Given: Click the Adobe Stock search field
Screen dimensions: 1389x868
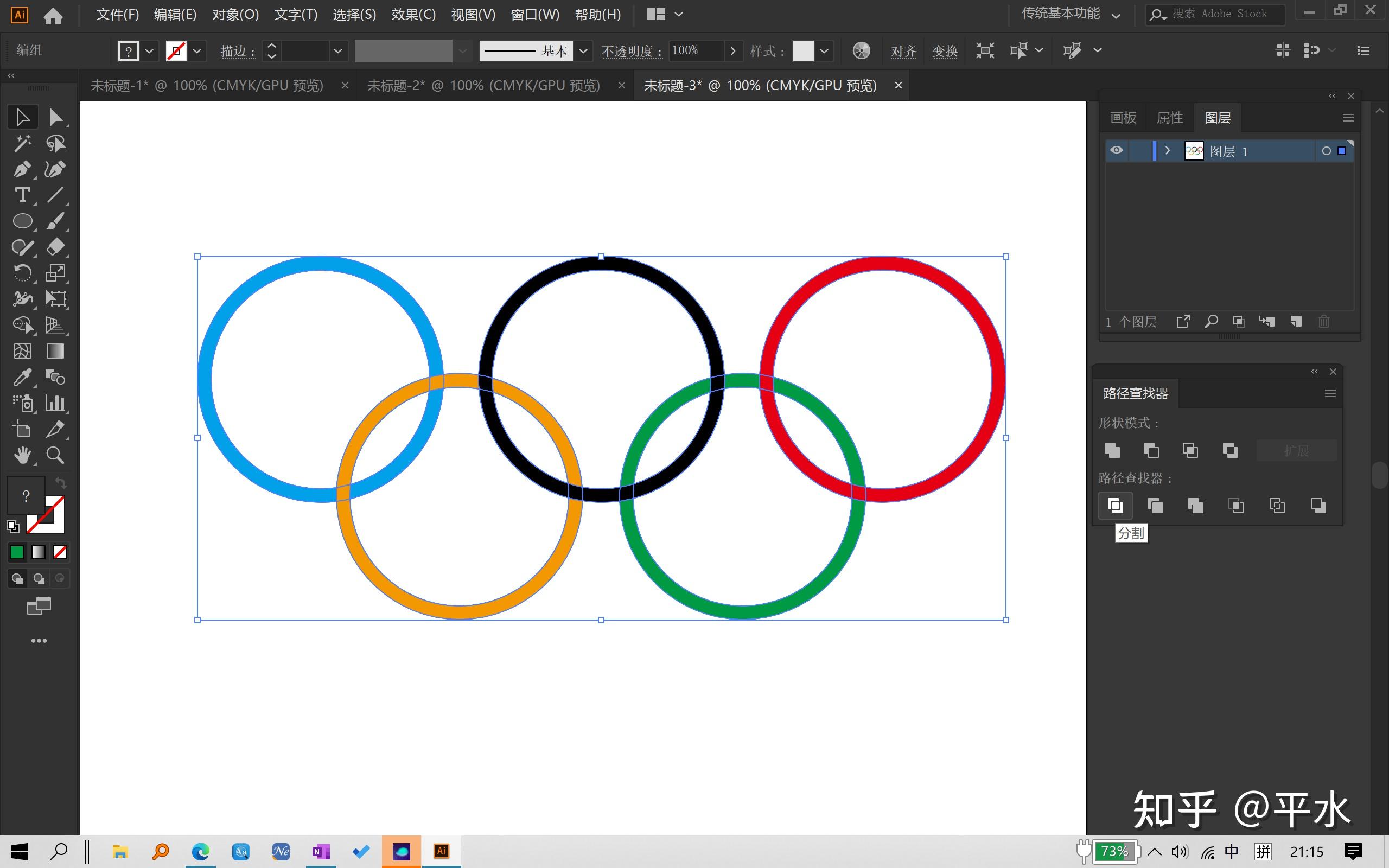Looking at the screenshot, I should tap(1215, 14).
